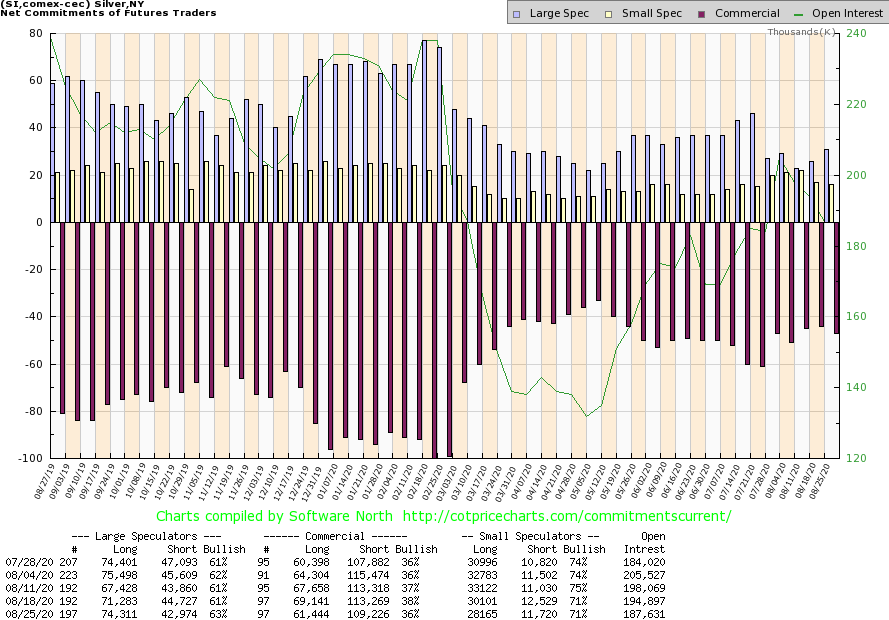Click the Small Spec legend color box
889x620 pixels.
(x=600, y=14)
